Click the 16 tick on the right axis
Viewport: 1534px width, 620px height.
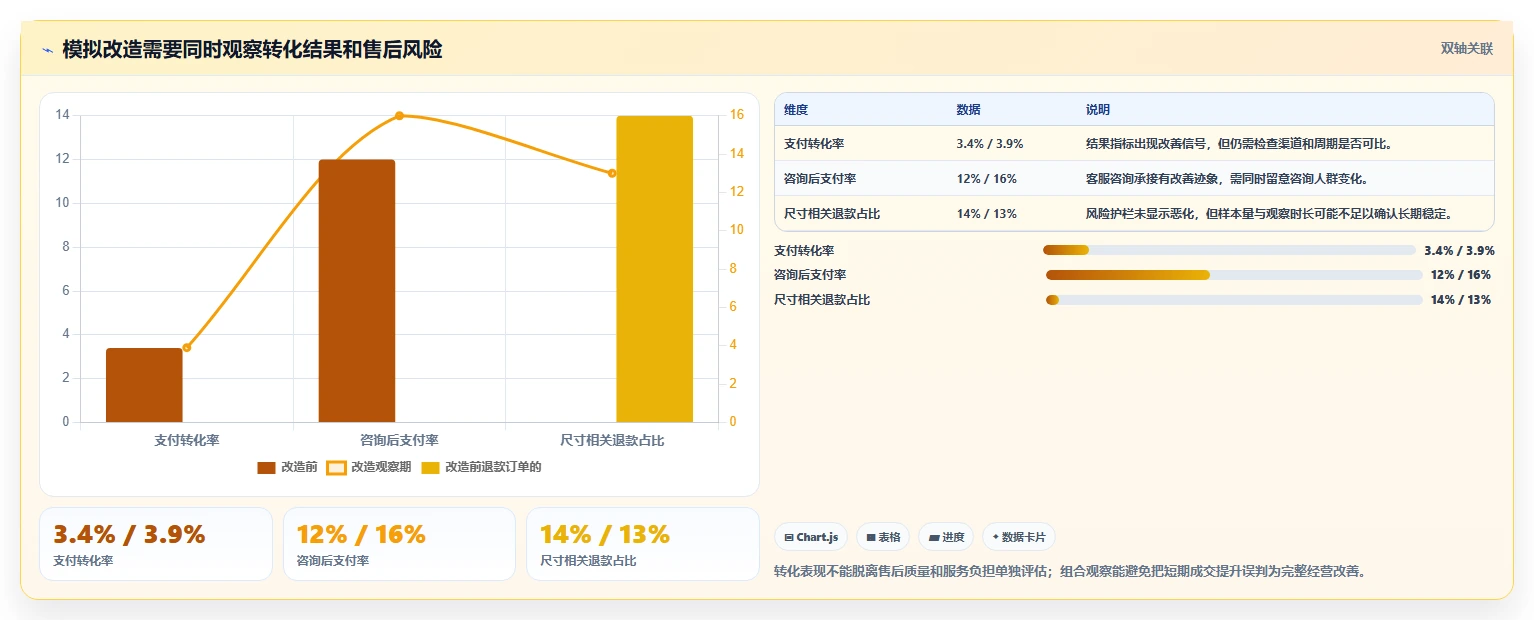737,115
